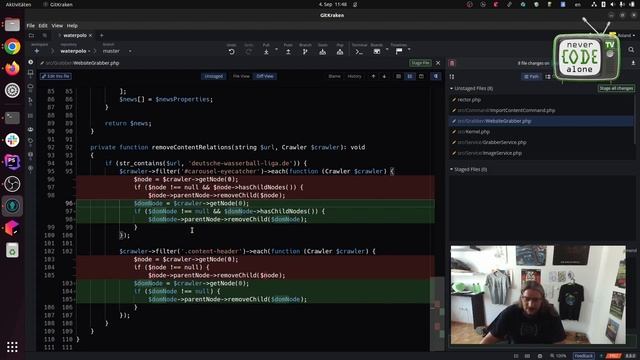Select the inline diff view icon

tap(409, 76)
